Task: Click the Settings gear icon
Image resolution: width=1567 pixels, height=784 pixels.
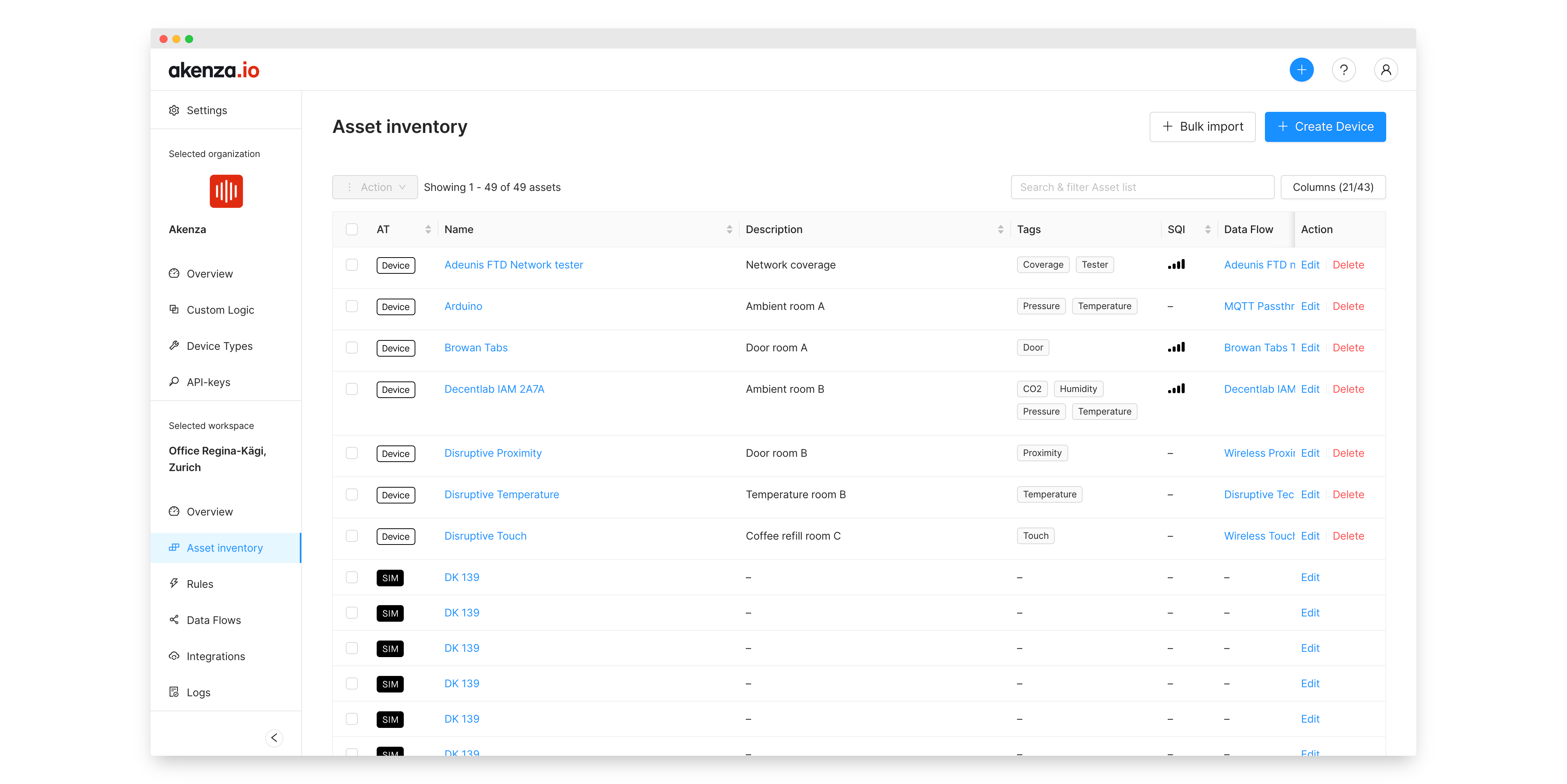Action: pyautogui.click(x=174, y=110)
